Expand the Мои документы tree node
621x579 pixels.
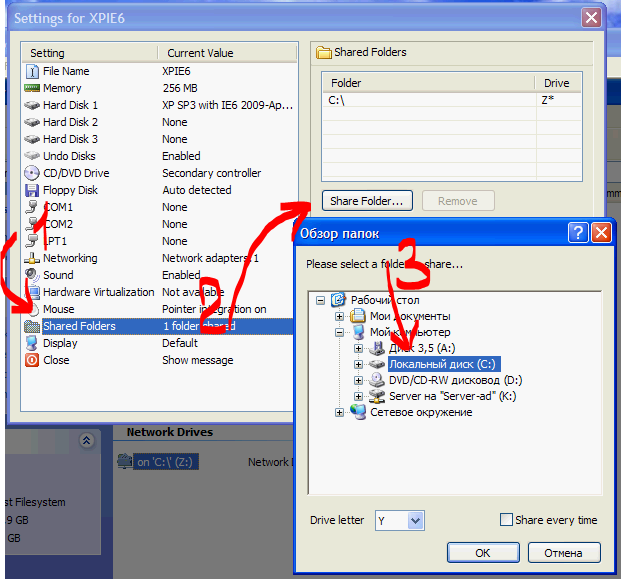pos(339,316)
